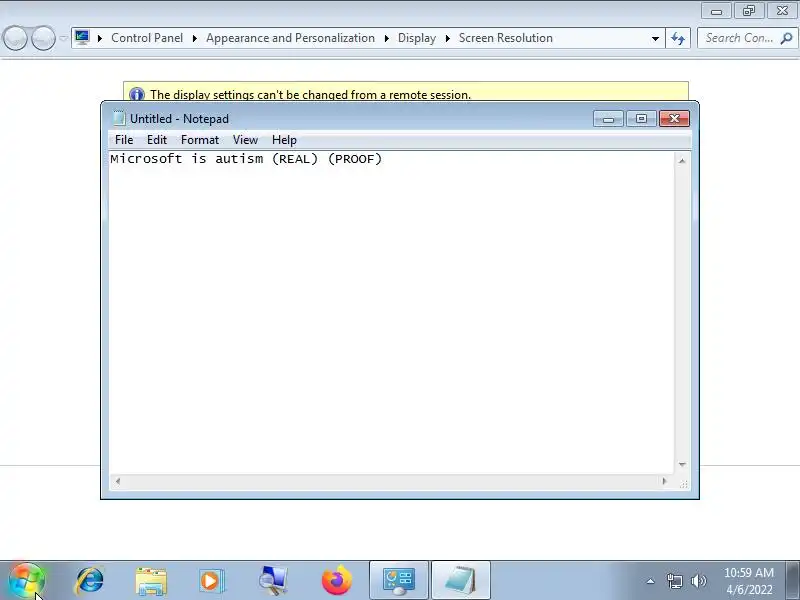Click Screen Resolution breadcrumb
This screenshot has height=600, width=800.
506,38
